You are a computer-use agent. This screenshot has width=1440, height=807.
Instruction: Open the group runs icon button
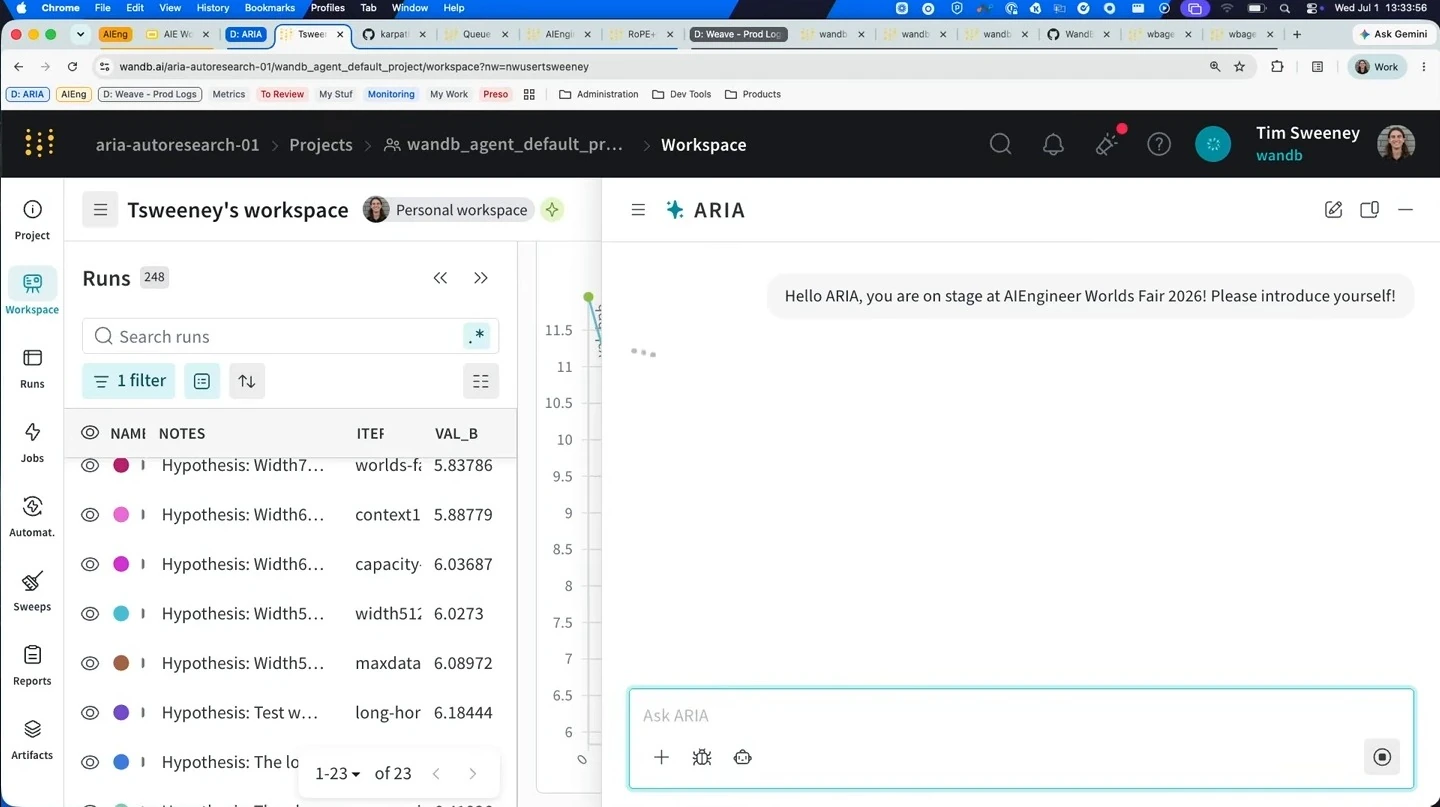click(x=202, y=381)
